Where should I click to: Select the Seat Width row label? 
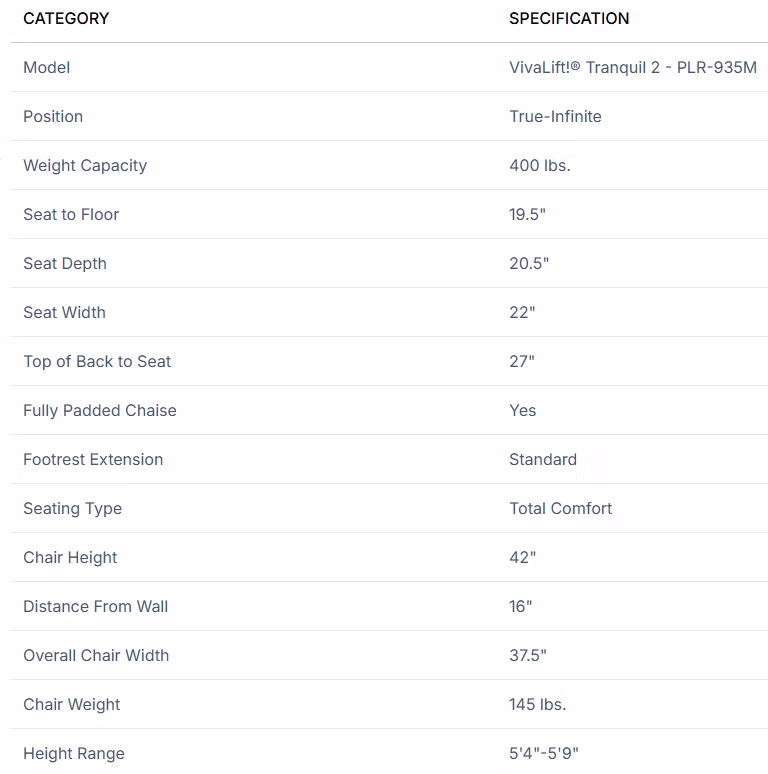[64, 312]
